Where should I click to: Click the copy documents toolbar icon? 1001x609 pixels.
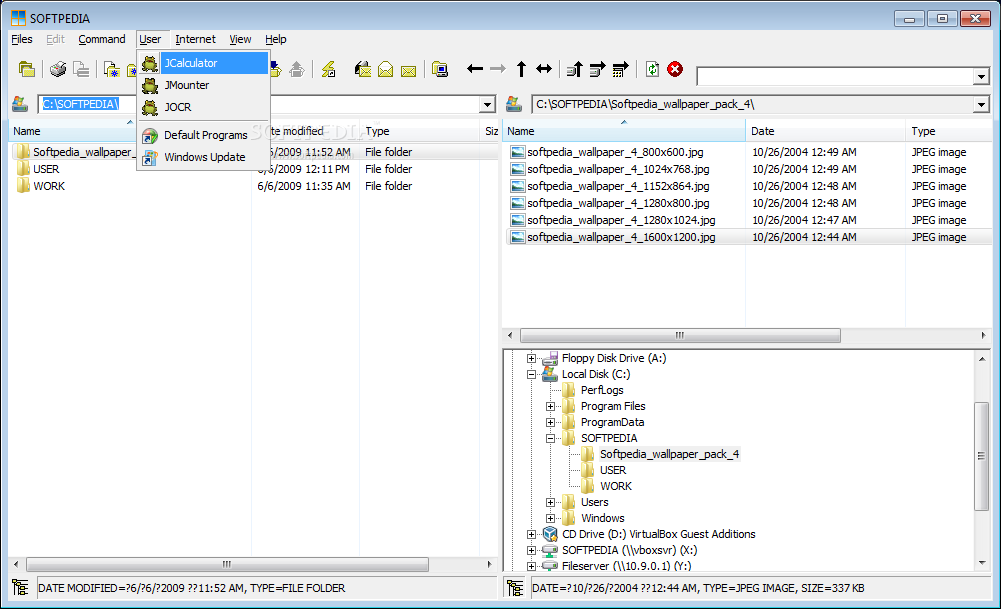81,69
